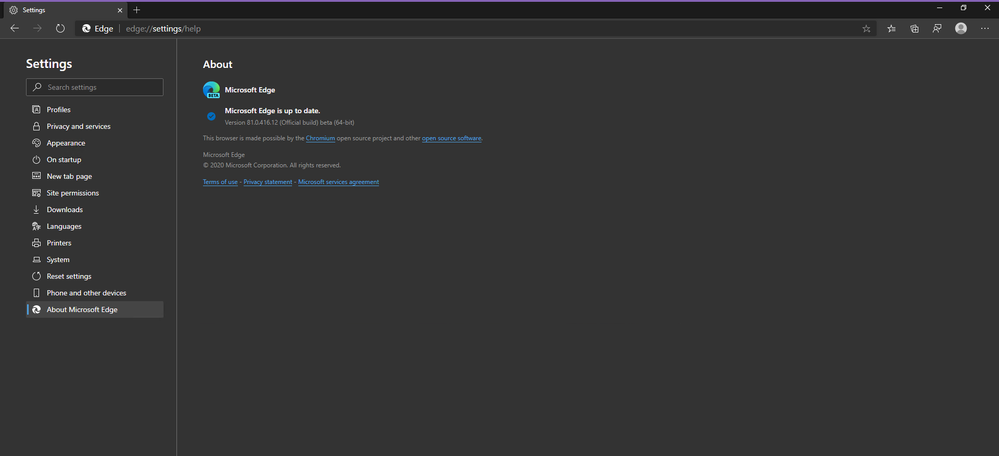The image size is (999, 456).
Task: Click the blue up-to-date checkmark icon
Action: click(x=212, y=116)
